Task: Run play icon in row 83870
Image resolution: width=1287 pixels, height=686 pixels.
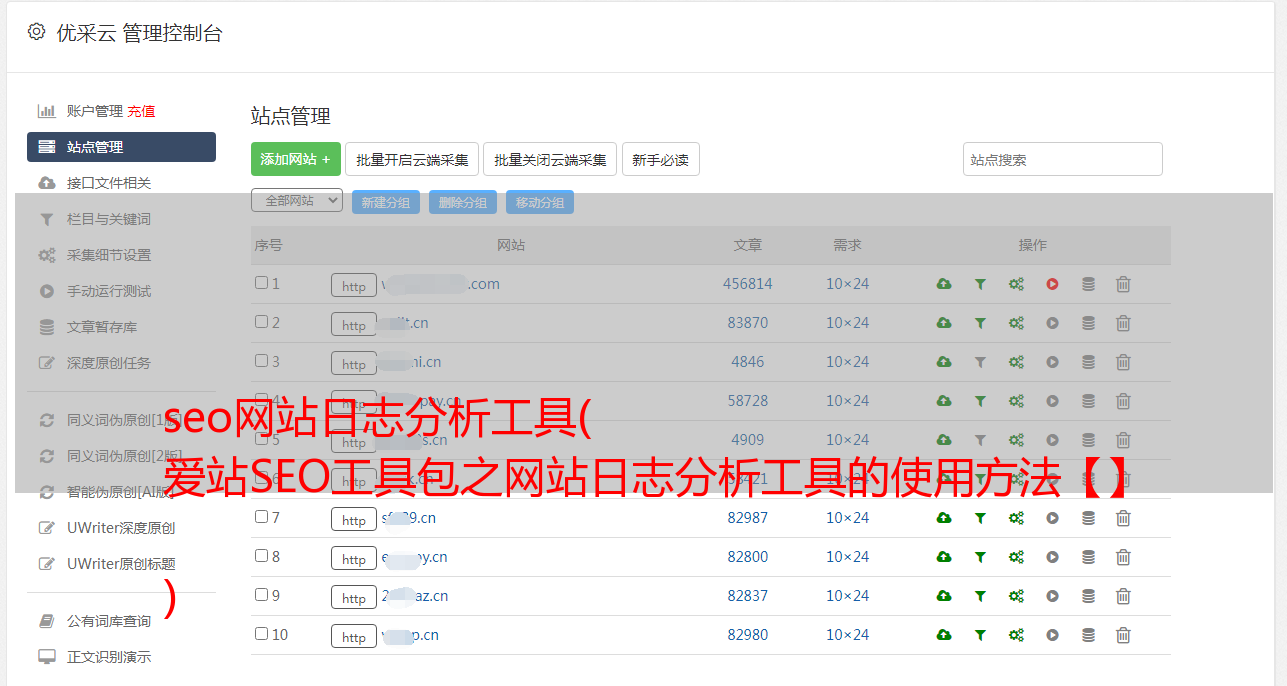Action: tap(1052, 323)
